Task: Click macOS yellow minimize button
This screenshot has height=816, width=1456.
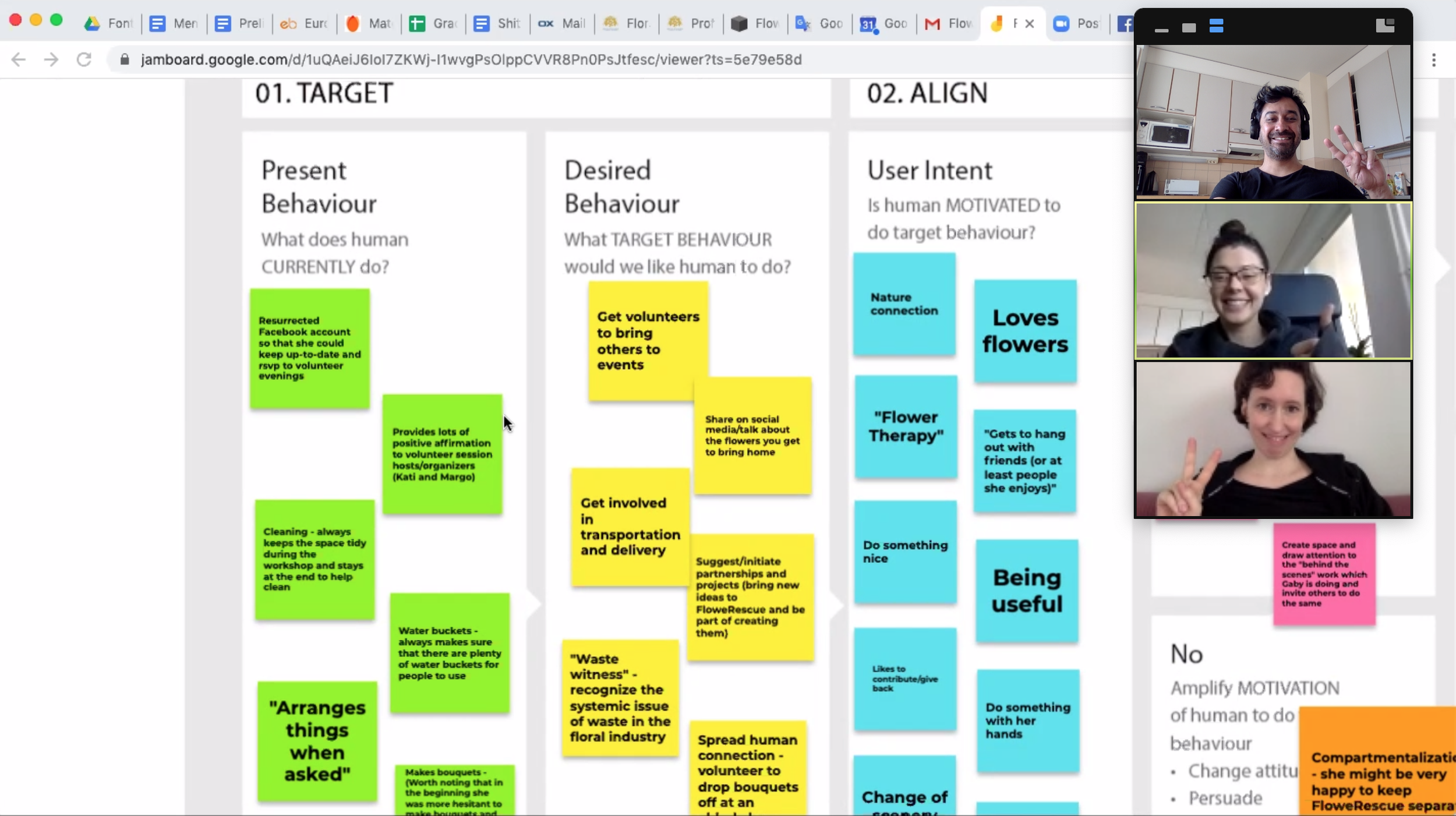Action: click(x=36, y=20)
